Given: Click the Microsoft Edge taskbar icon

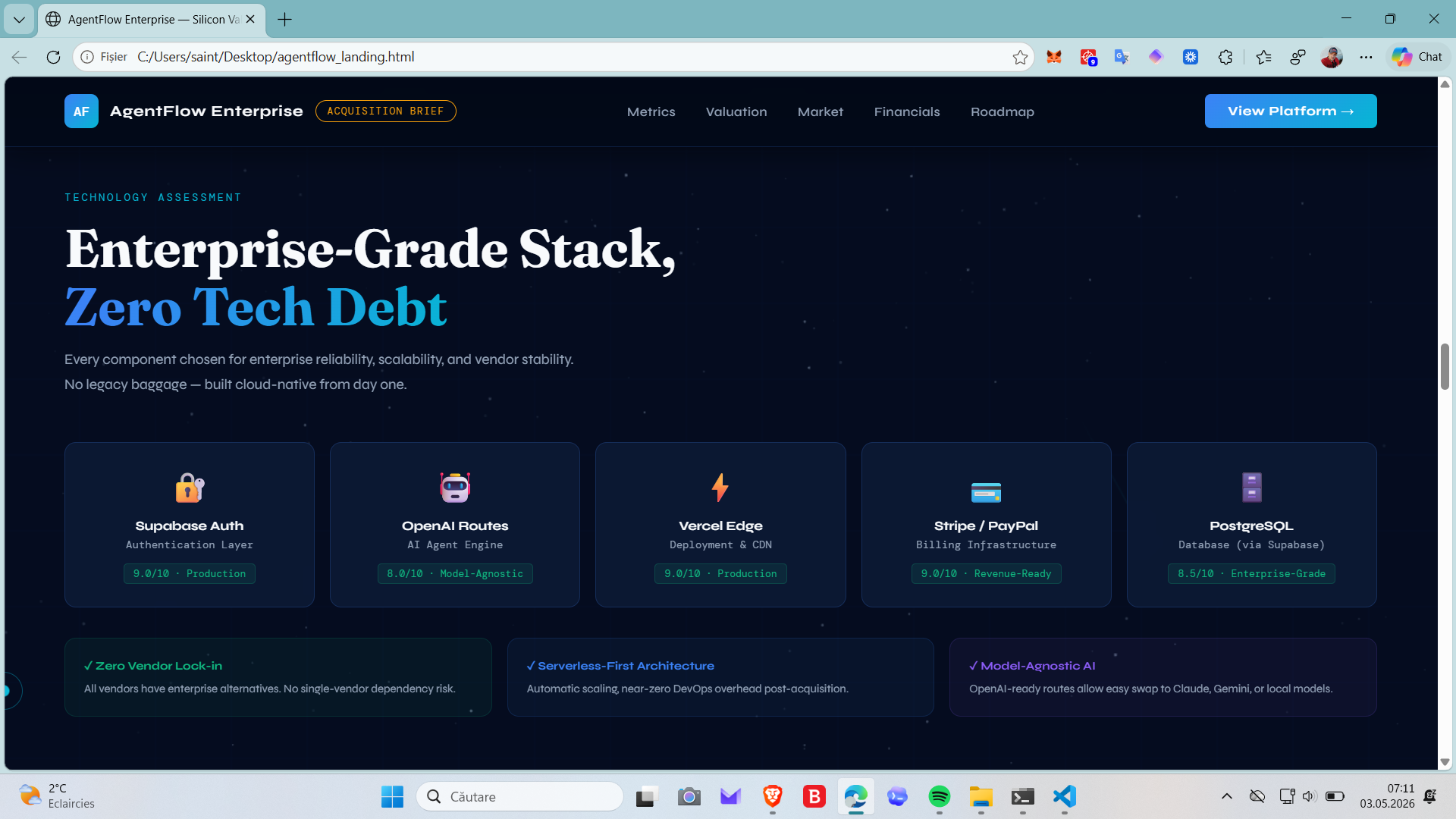Looking at the screenshot, I should [856, 796].
